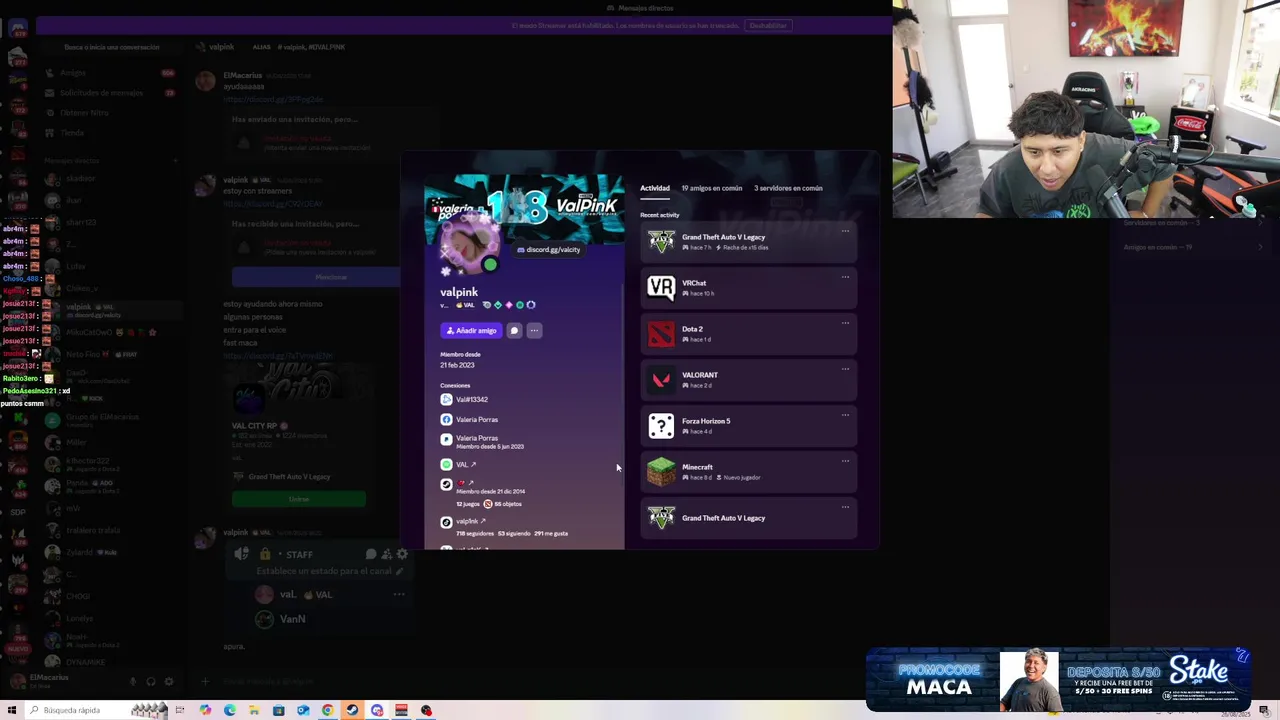Open Microsoft Store from the taskbar

pos(278,710)
